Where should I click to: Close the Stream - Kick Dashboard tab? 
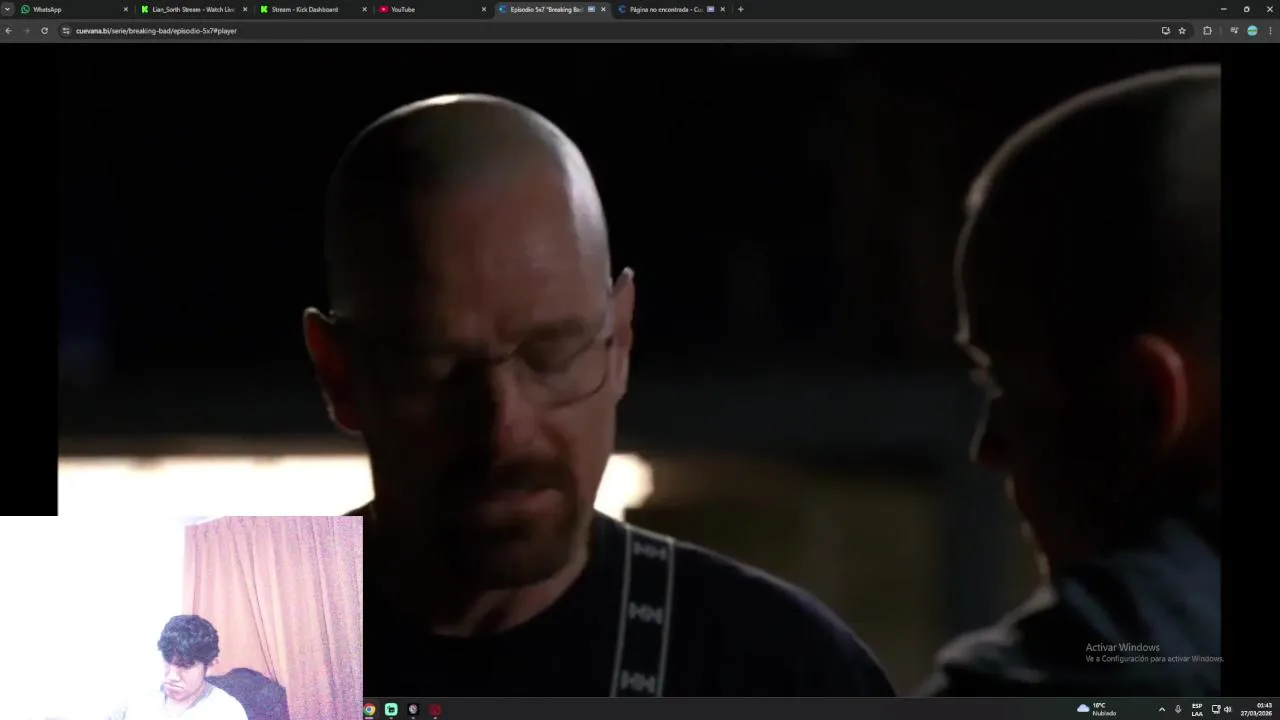point(364,9)
